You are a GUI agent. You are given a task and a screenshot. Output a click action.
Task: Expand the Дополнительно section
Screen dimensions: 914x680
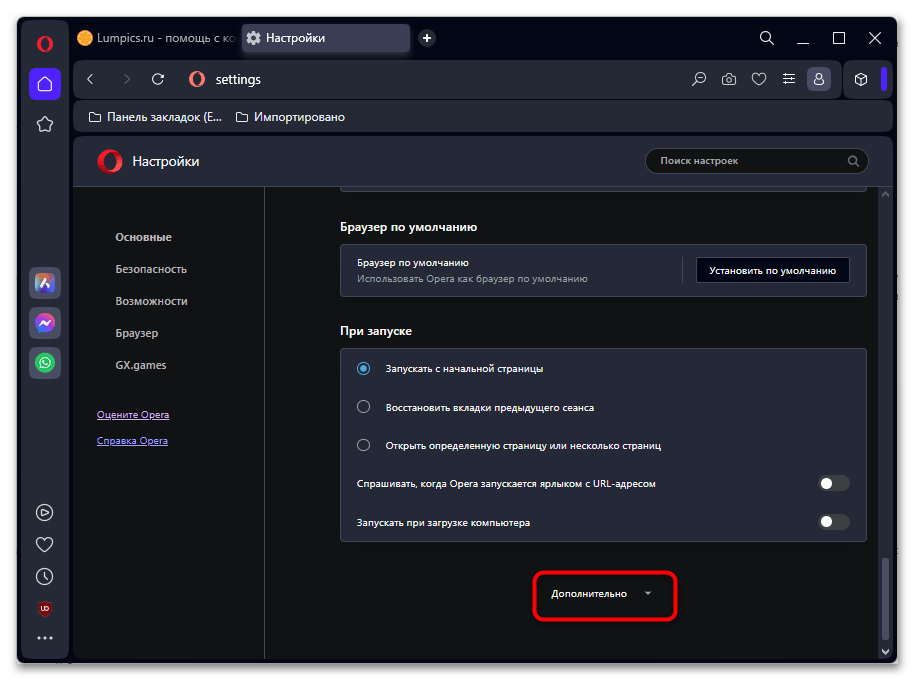point(604,594)
